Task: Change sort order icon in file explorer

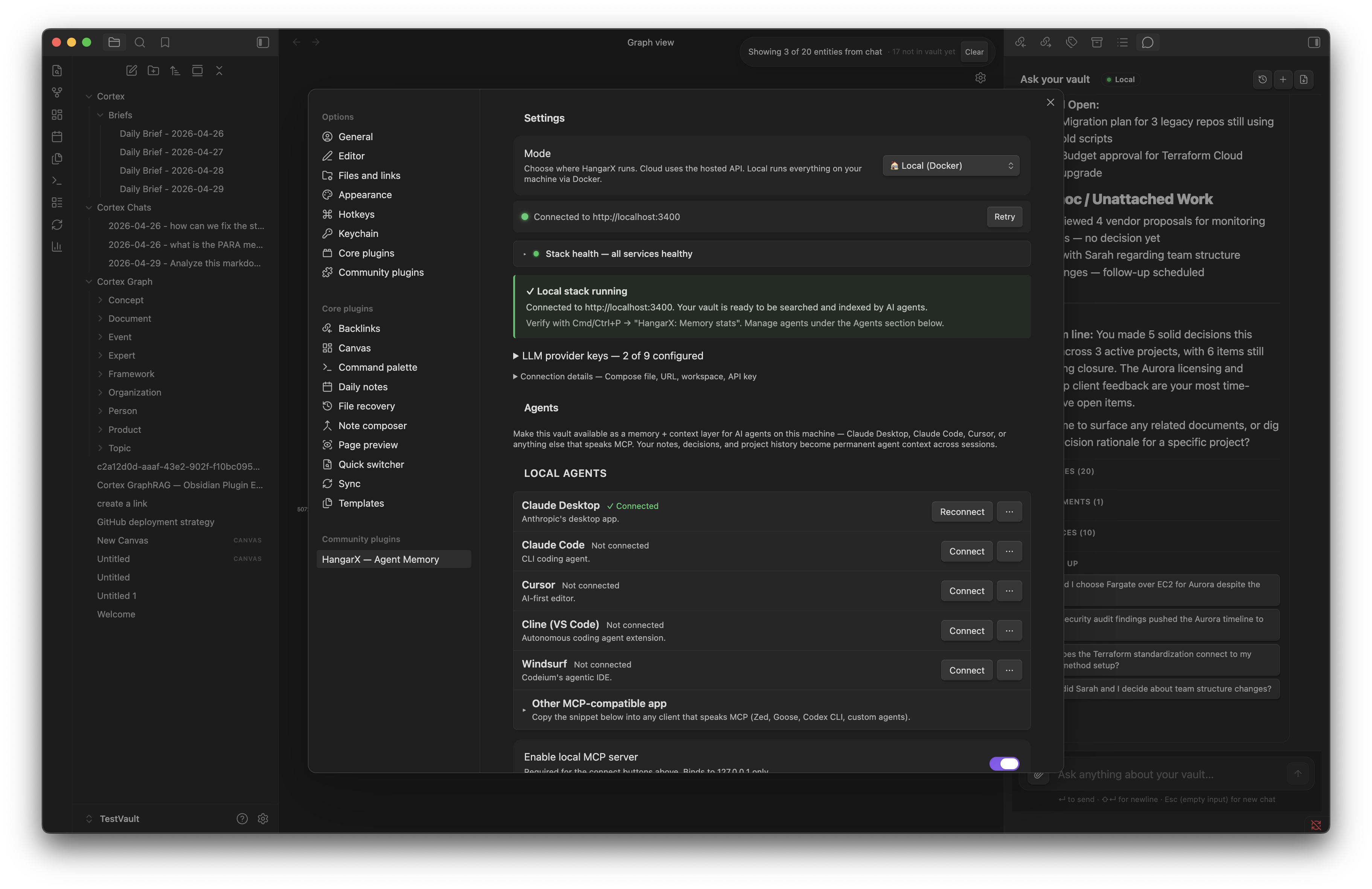Action: coord(175,70)
